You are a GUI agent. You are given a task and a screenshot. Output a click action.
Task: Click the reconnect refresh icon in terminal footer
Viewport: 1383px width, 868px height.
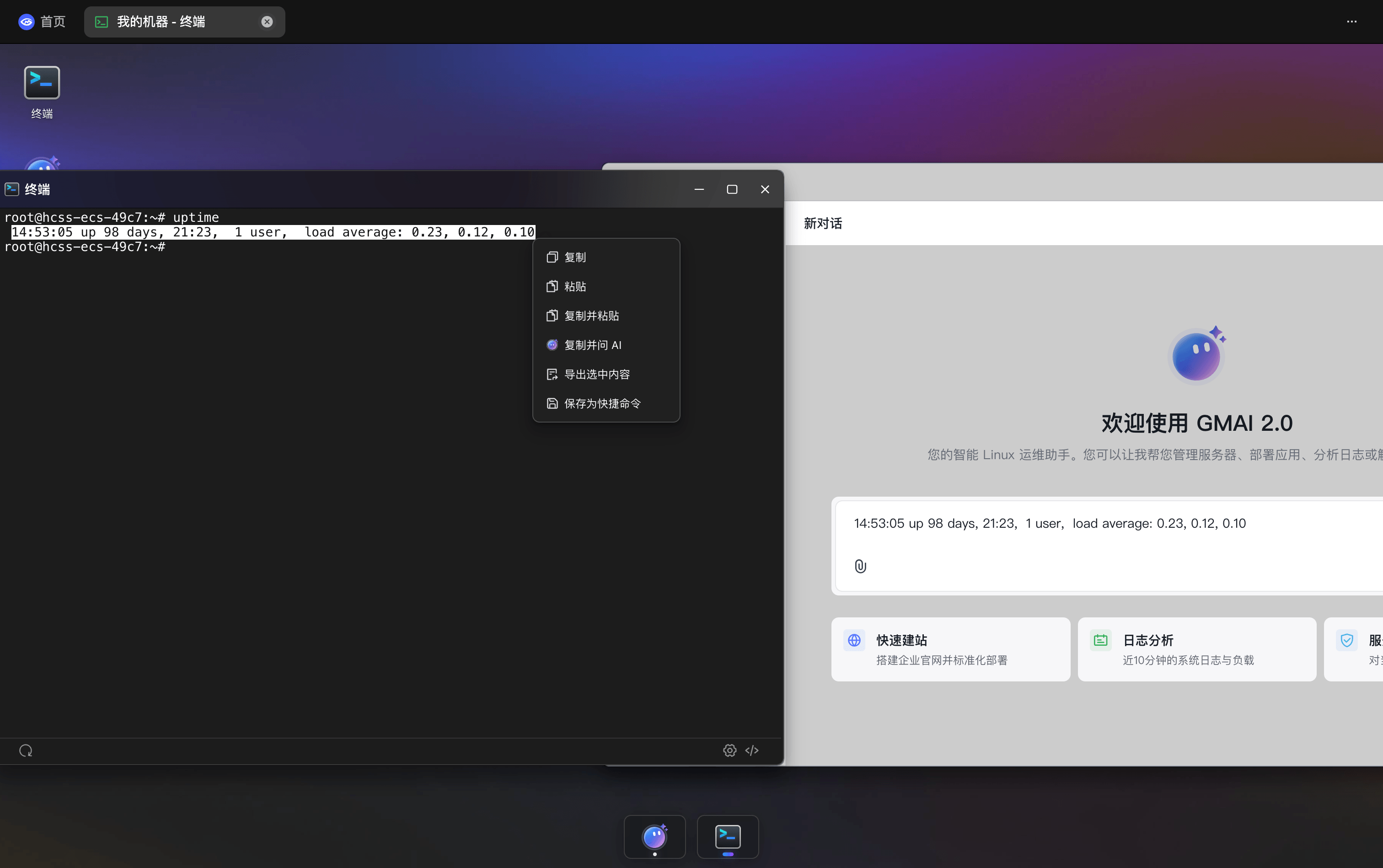[x=26, y=751]
